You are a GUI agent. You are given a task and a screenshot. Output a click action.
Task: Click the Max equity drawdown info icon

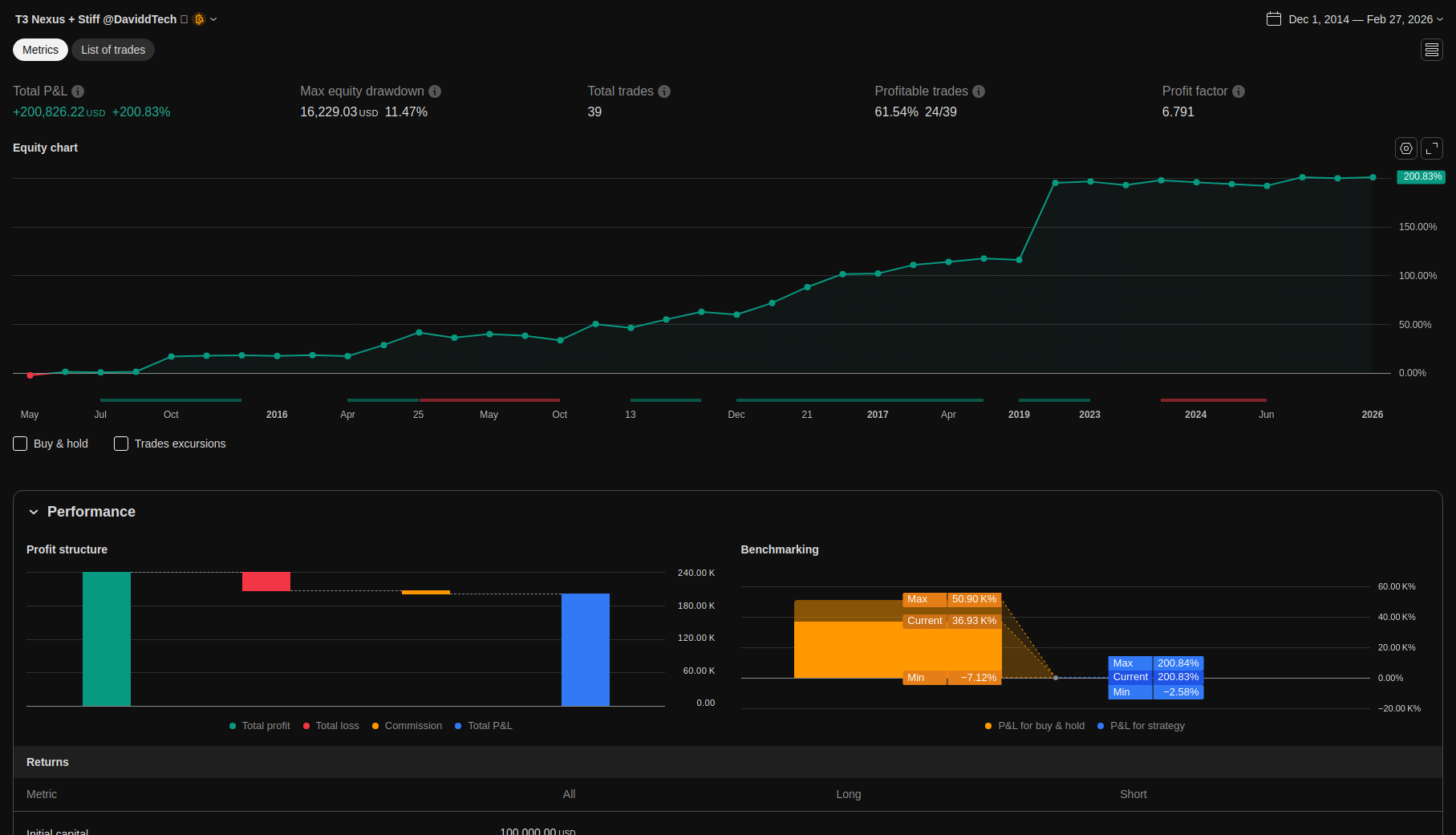coord(435,91)
